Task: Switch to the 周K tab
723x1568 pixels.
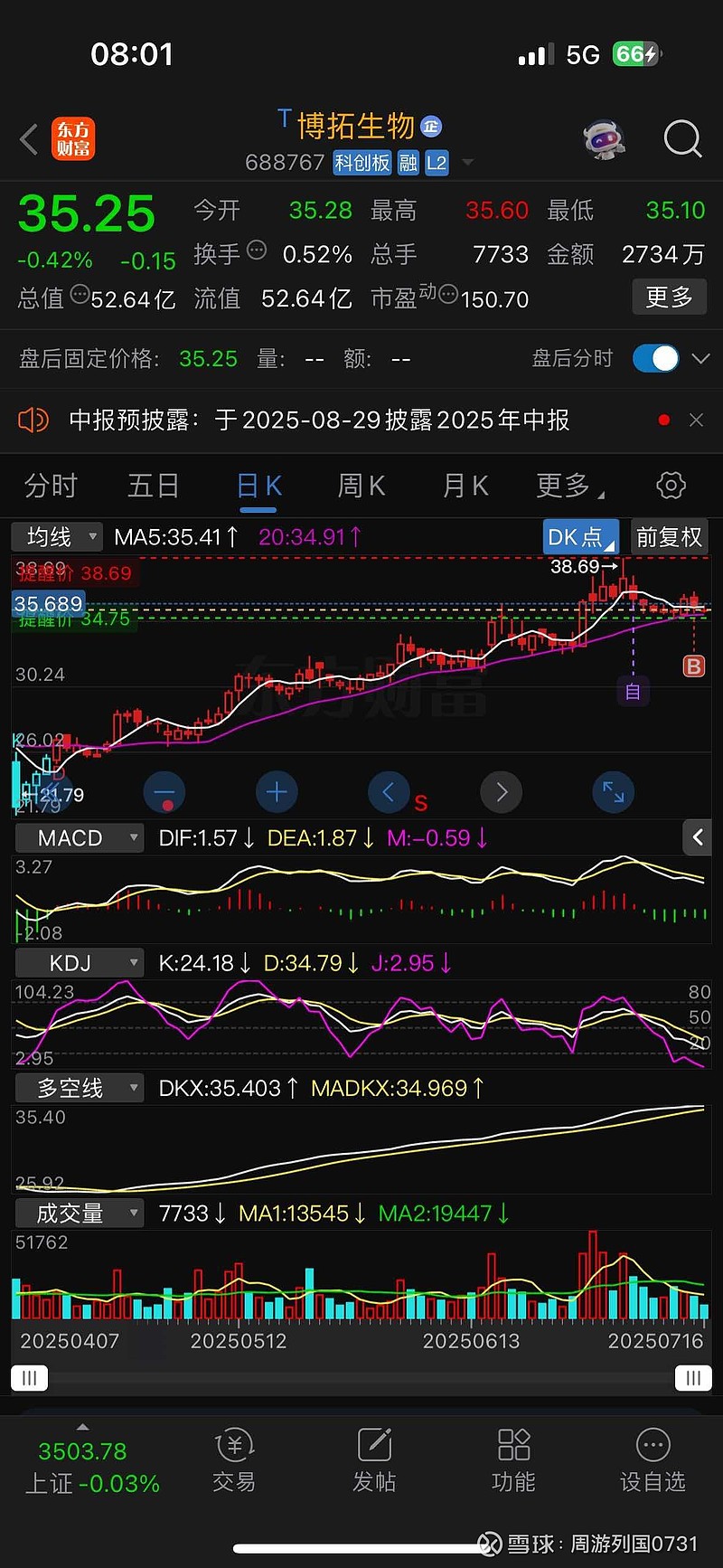Action: pyautogui.click(x=361, y=486)
